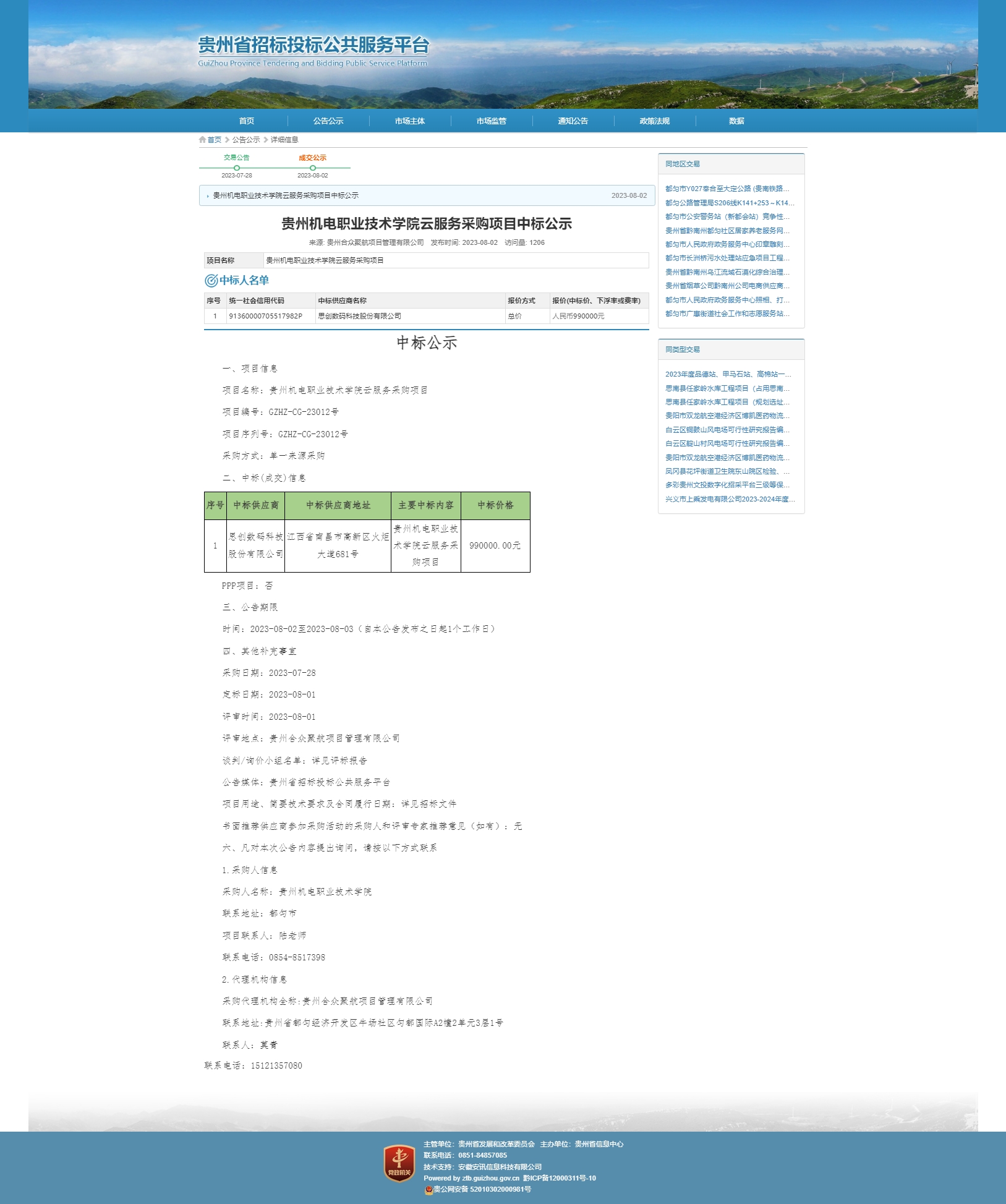Click the 访问量: 1206 counter text
This screenshot has width=1006, height=1204.
click(524, 242)
